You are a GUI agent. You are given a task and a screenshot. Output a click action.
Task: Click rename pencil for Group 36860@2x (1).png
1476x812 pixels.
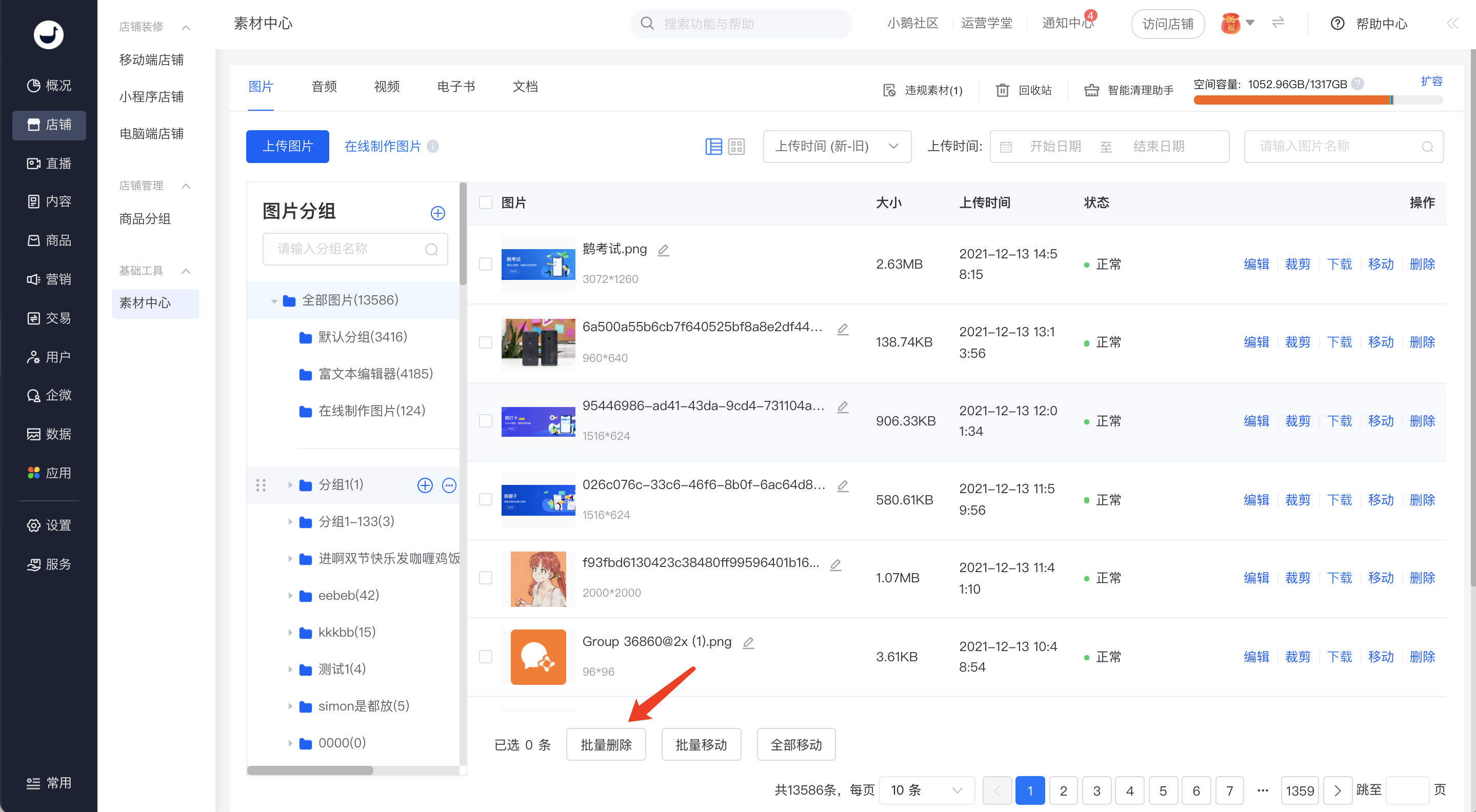coord(748,642)
